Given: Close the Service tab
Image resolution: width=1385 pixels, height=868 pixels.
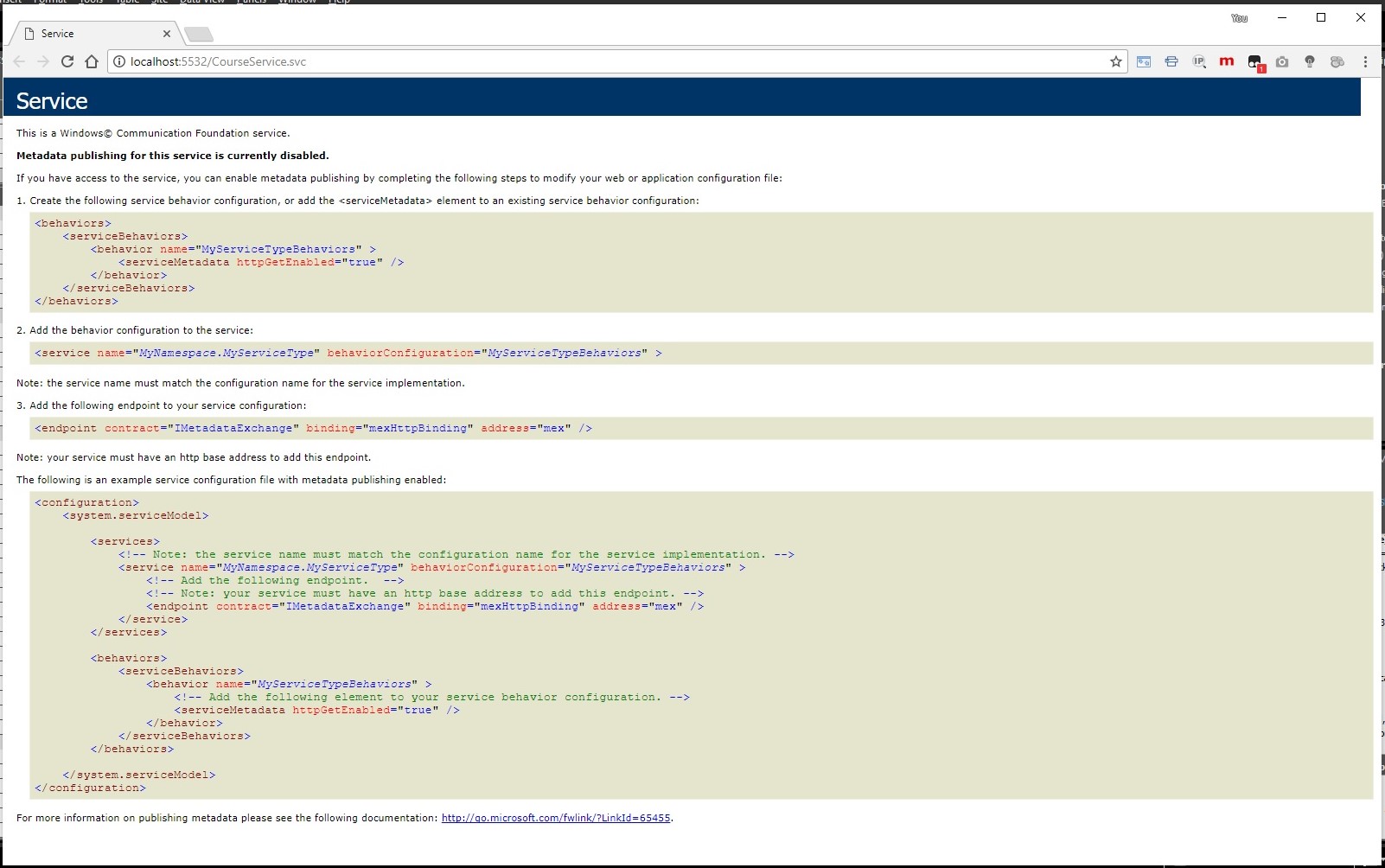Looking at the screenshot, I should [167, 34].
